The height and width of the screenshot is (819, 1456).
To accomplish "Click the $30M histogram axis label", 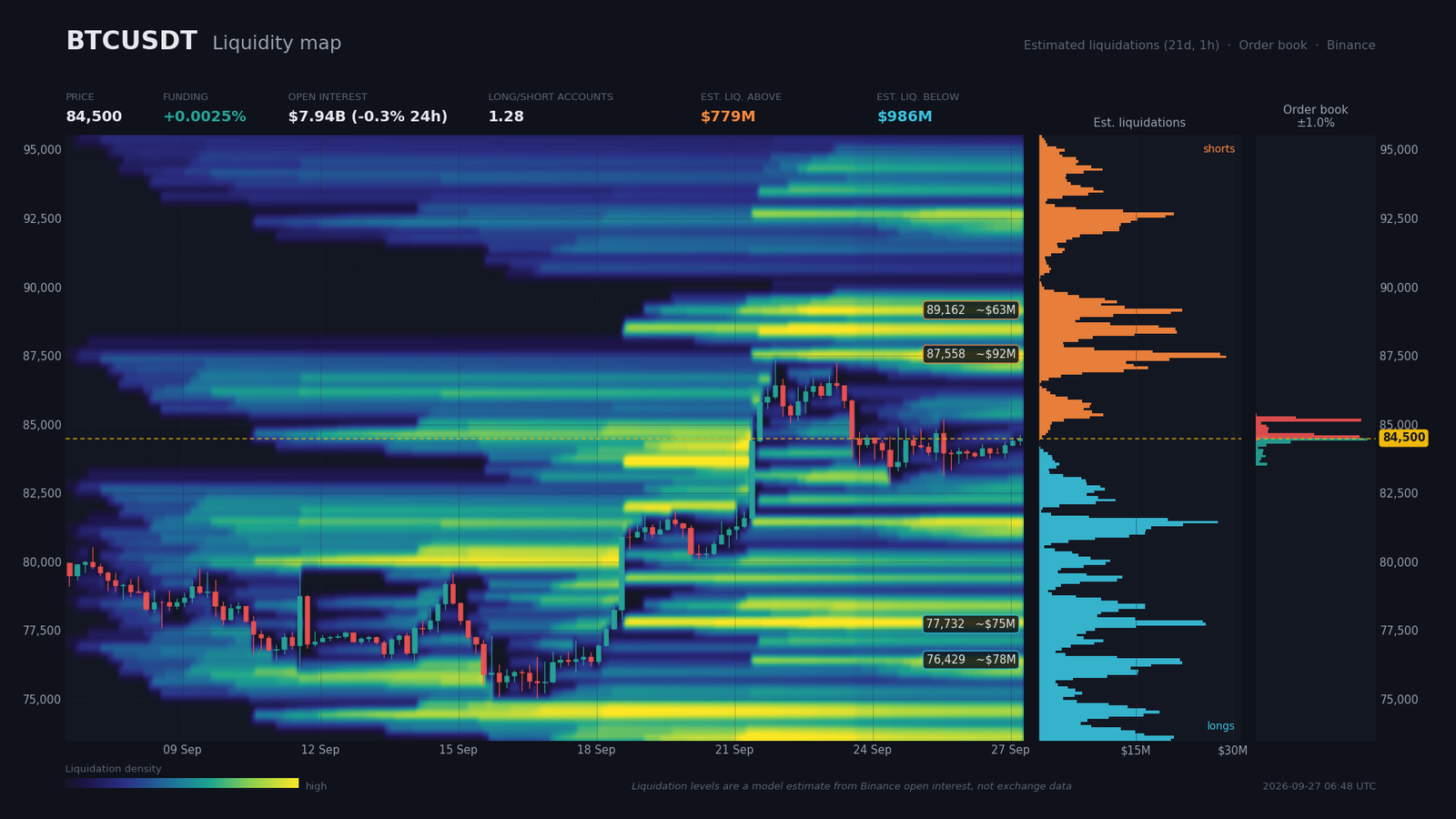I will point(1233,751).
